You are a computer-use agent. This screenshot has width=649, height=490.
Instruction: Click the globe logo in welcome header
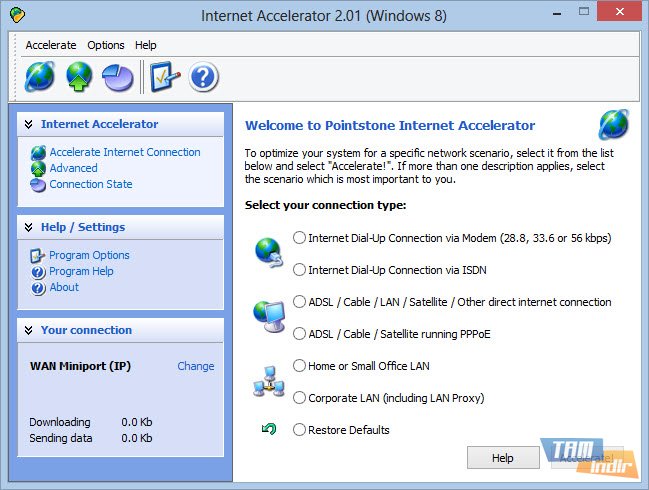click(x=614, y=124)
